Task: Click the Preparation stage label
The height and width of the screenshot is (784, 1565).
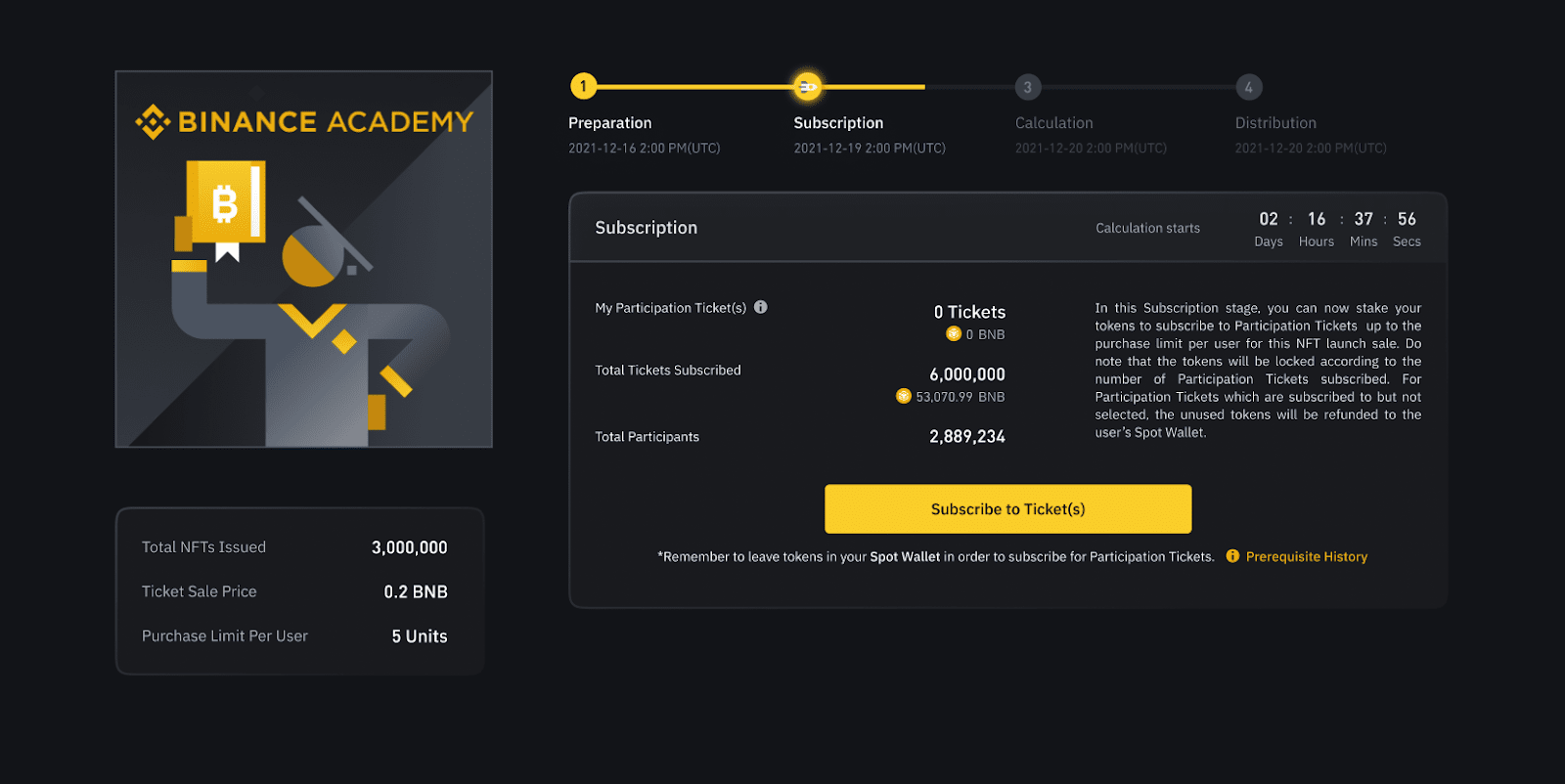Action: (x=609, y=123)
